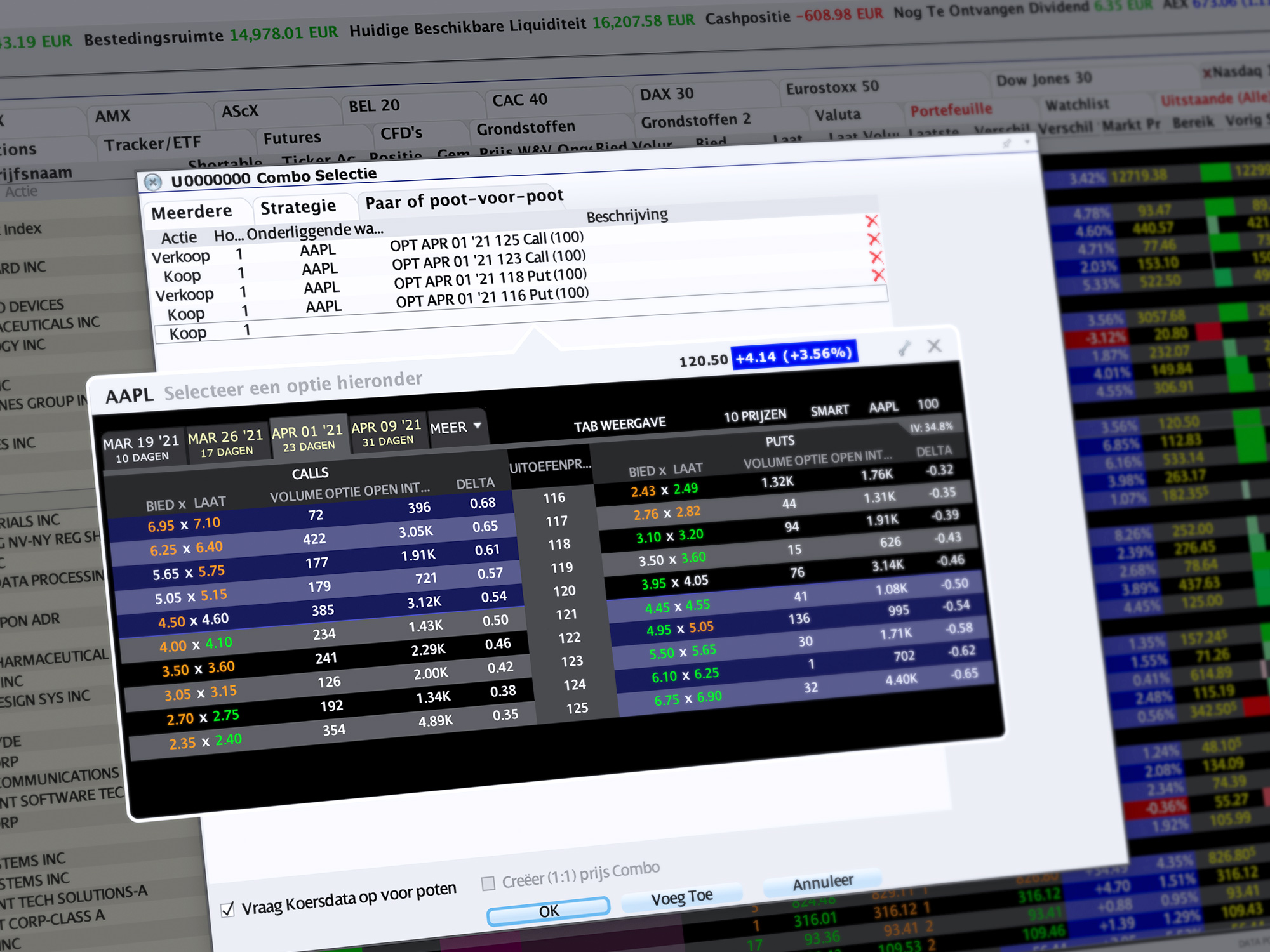Viewport: 1270px width, 952px height.
Task: Click the IV: 34.8% indicator
Action: click(932, 427)
